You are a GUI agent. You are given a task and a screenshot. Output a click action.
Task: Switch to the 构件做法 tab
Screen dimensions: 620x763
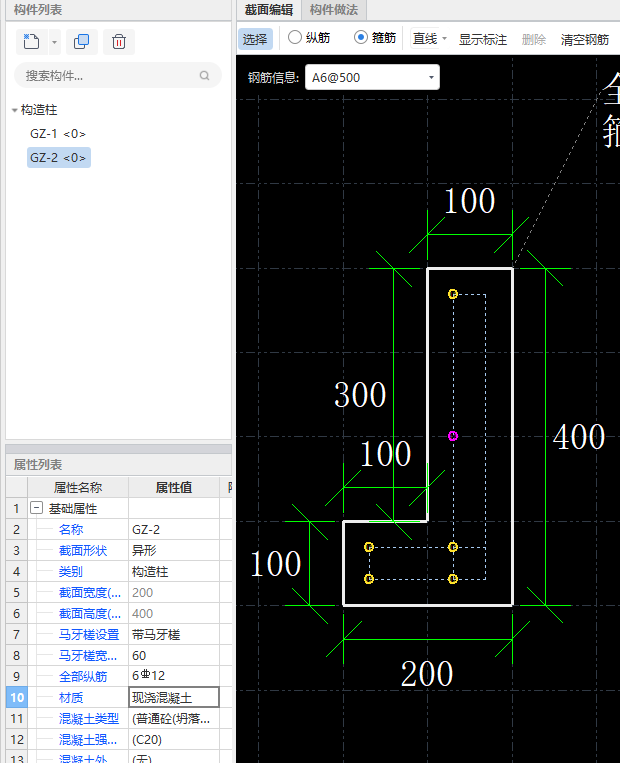point(334,10)
